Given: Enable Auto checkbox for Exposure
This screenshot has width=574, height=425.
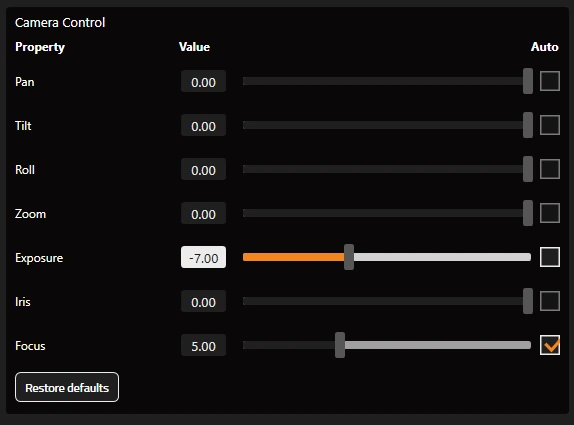Looking at the screenshot, I should [550, 257].
